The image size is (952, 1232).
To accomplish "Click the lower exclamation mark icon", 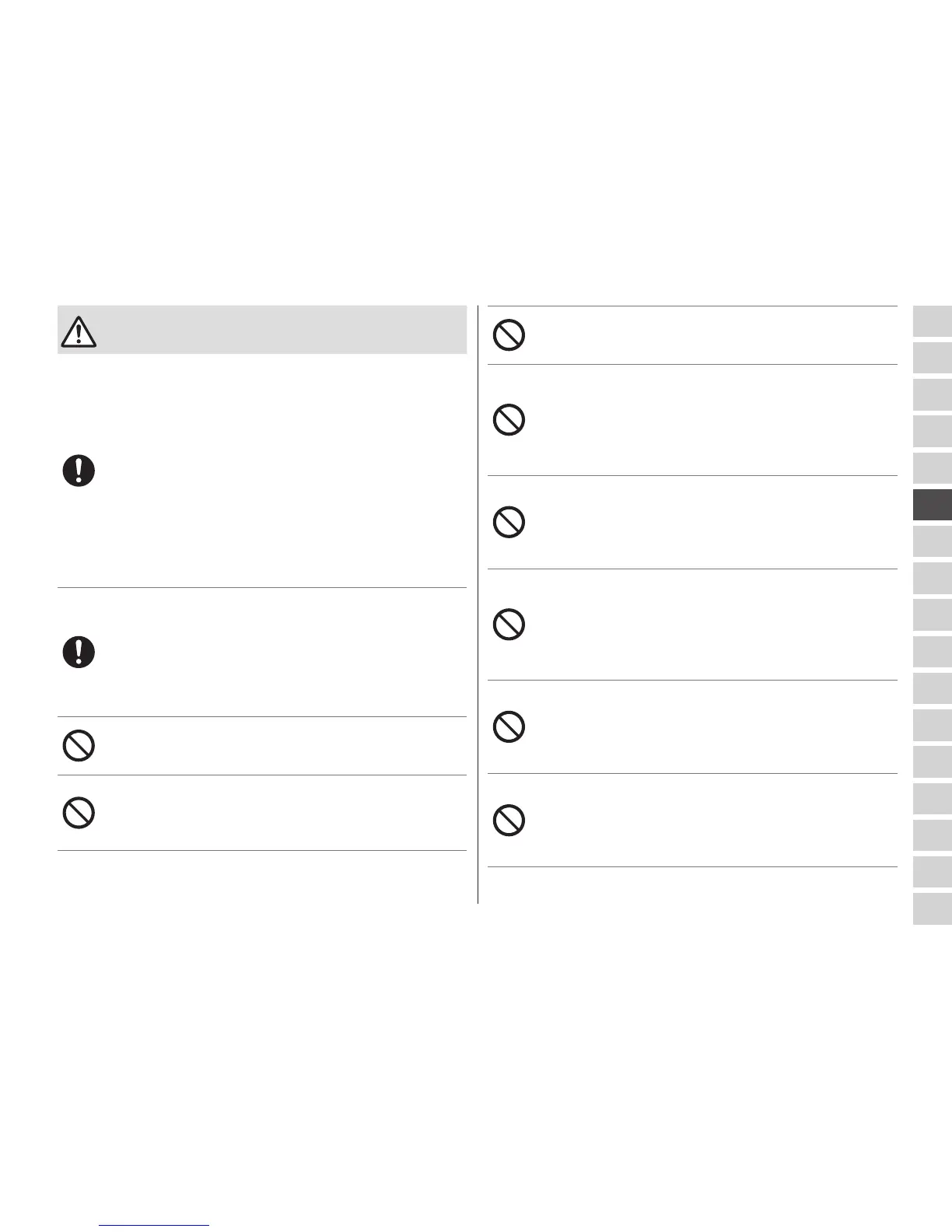I will [x=79, y=652].
